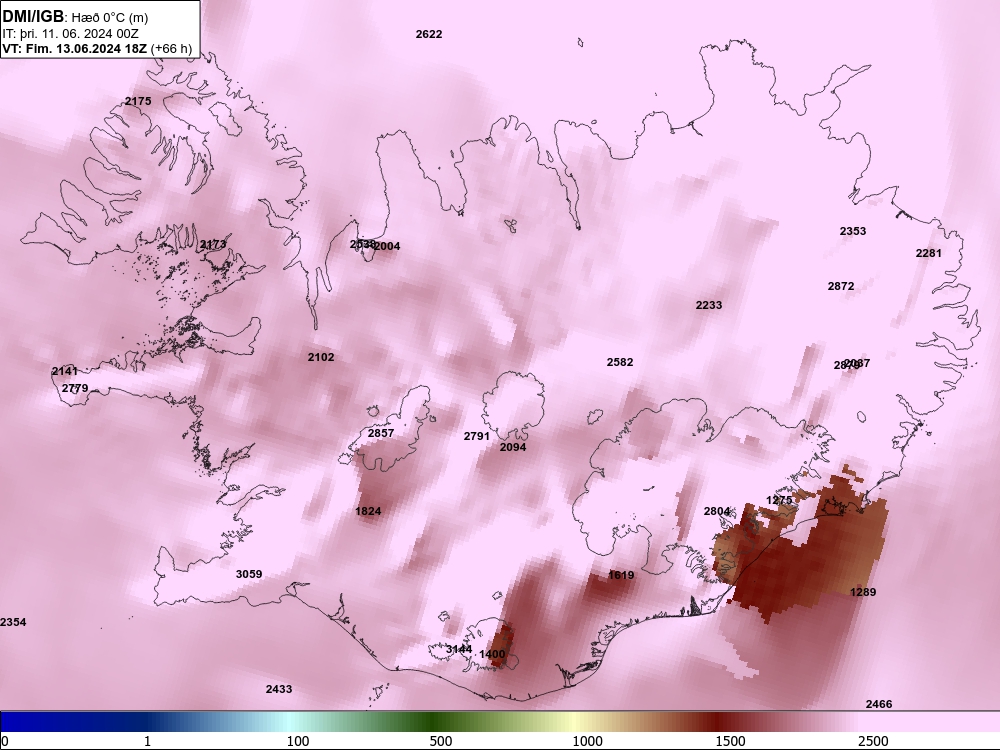Select the '100' label on the color scale
This screenshot has width=1000, height=750.
tap(298, 741)
